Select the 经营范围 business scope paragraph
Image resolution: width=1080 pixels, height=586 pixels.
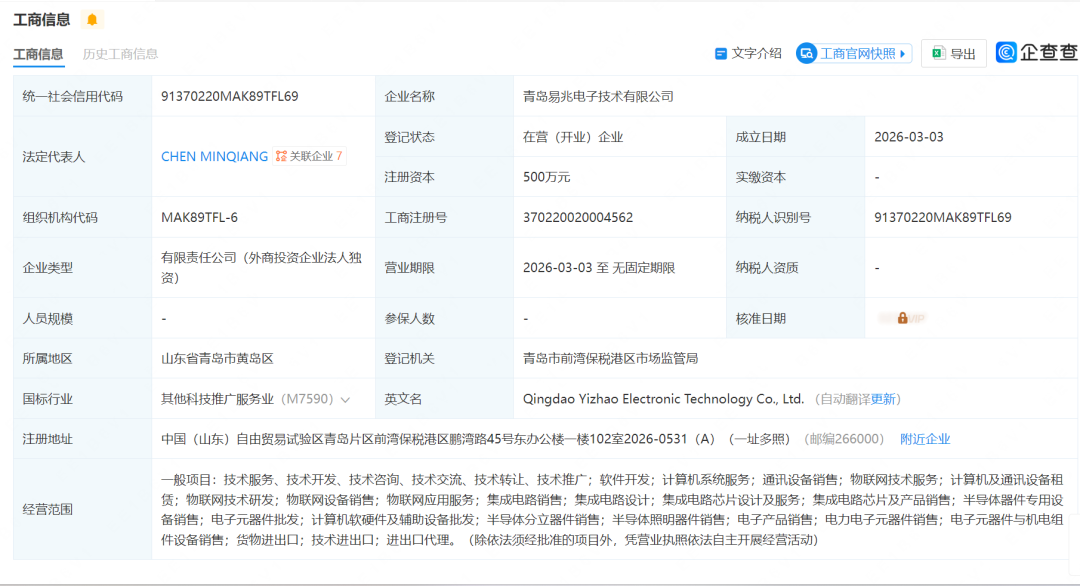[x=612, y=510]
